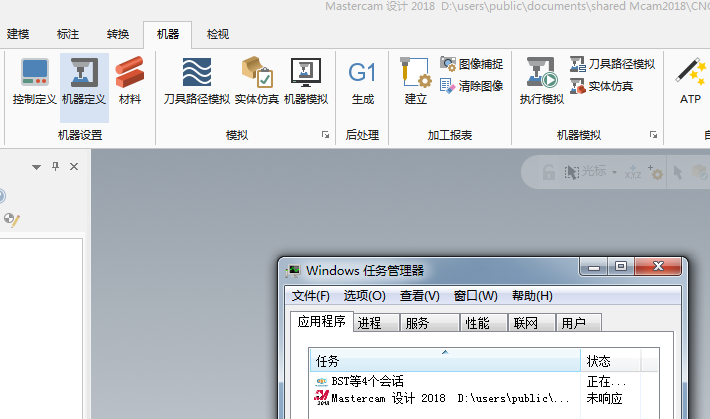The height and width of the screenshot is (419, 710).
Task: Launch 刀具路径模拟 in the 模拟 group
Action: (197, 82)
